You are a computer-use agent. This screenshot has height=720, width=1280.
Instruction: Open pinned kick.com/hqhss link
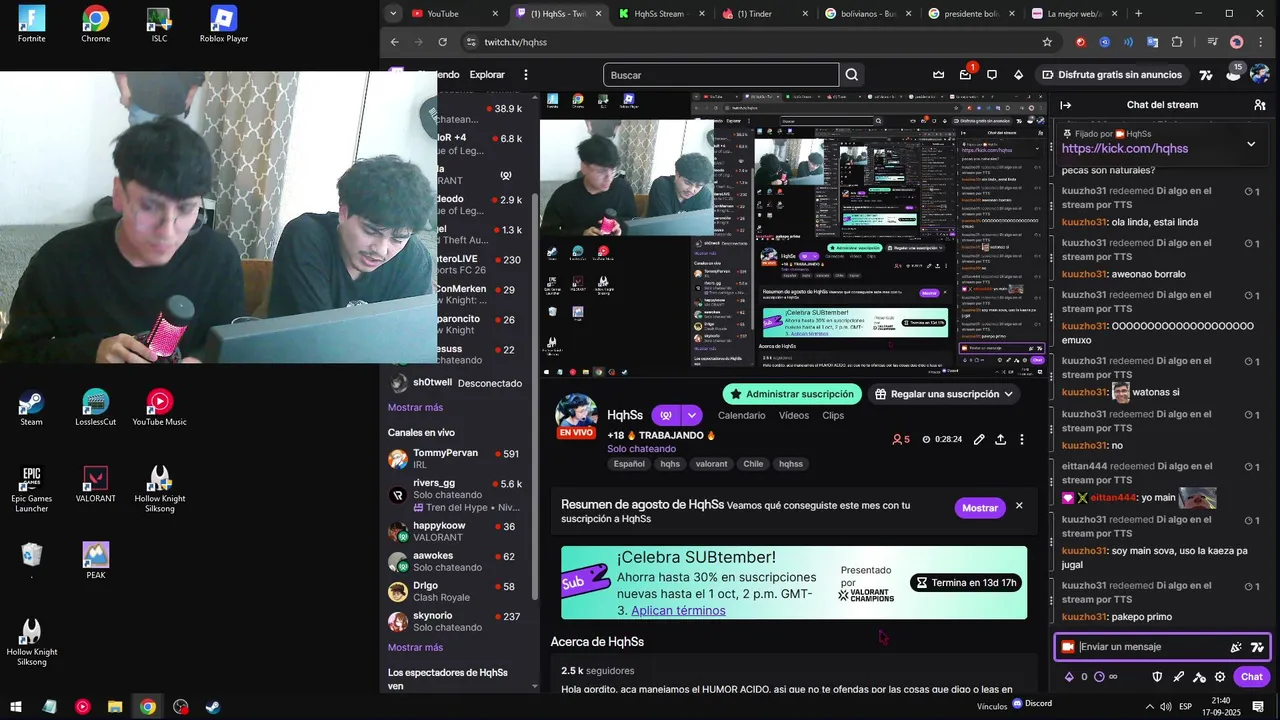(1125, 148)
